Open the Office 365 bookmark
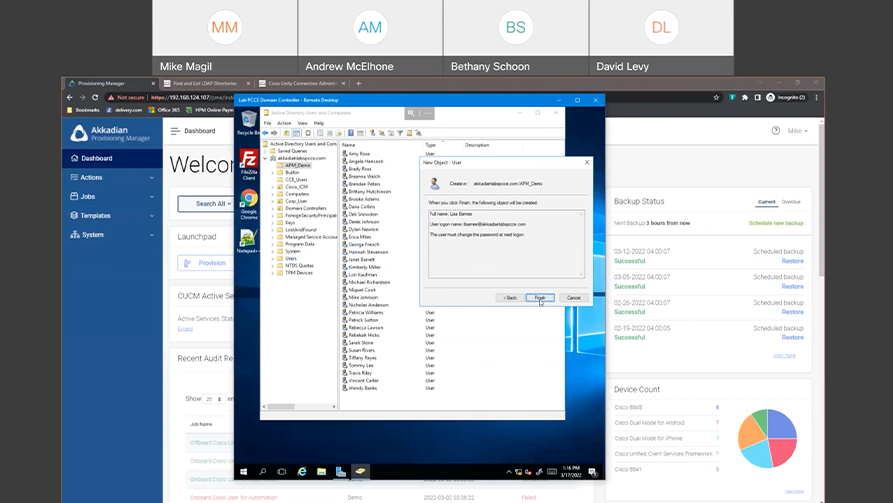The height and width of the screenshot is (503, 893). click(164, 110)
